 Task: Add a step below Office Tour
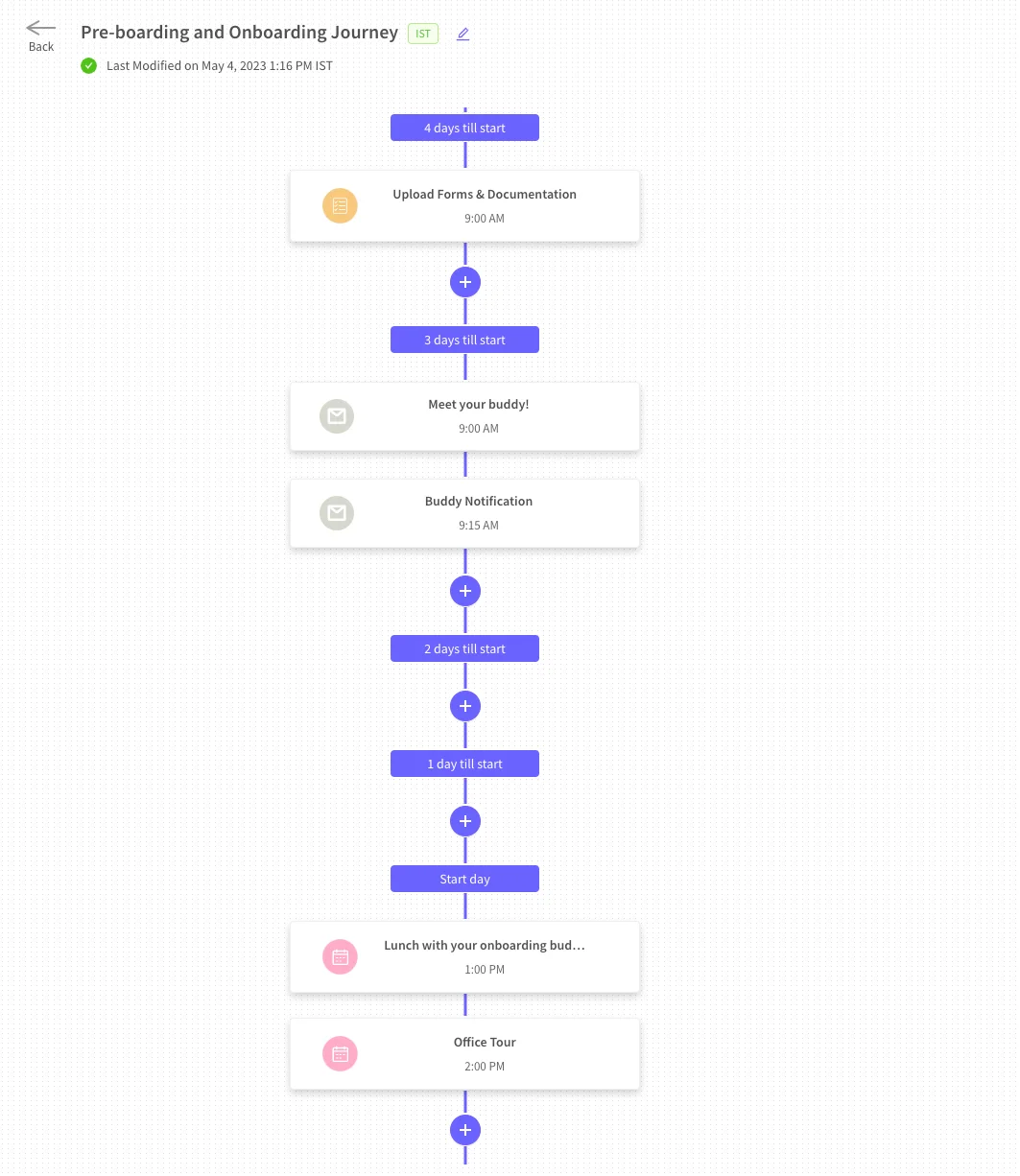[465, 1130]
